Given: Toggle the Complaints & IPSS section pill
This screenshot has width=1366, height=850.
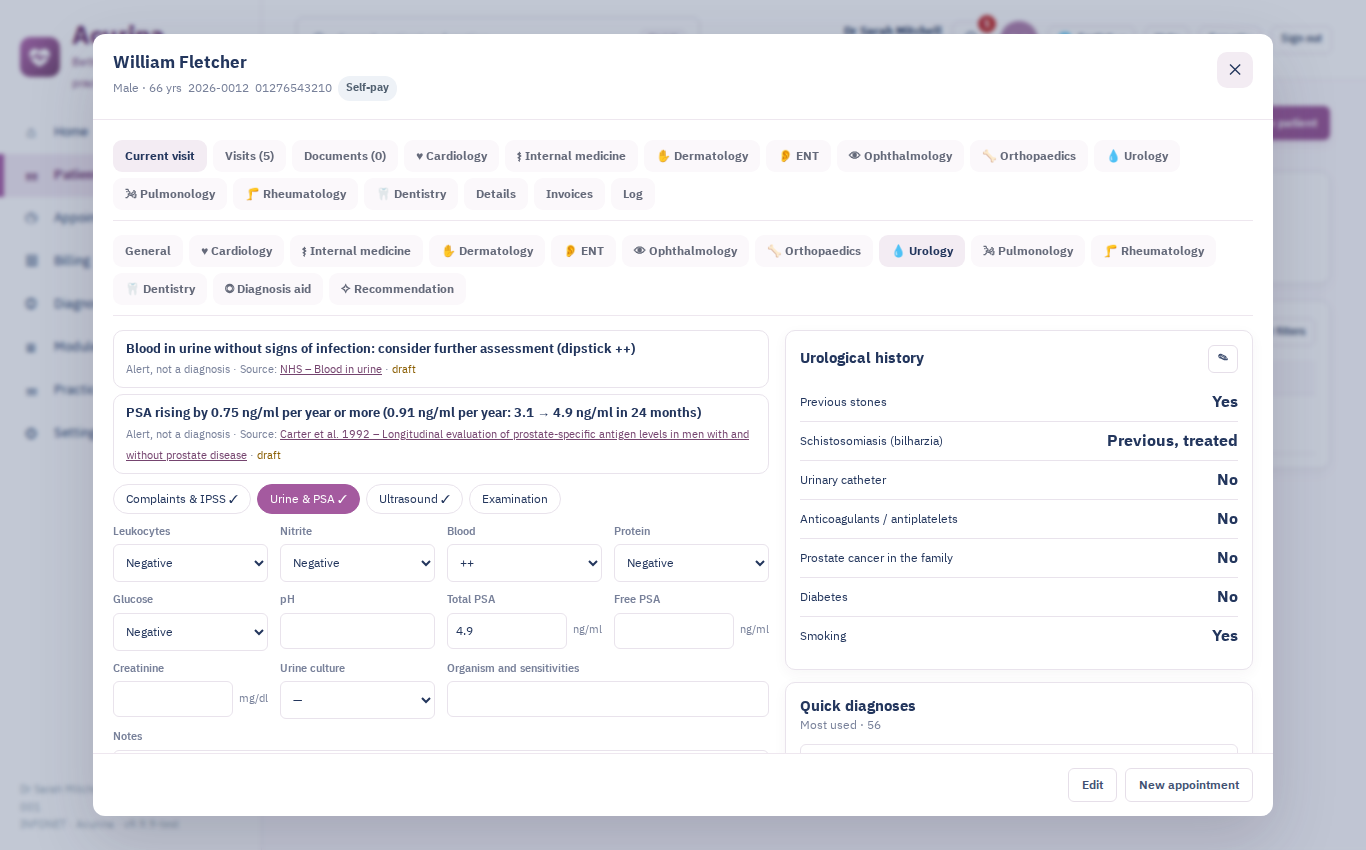Looking at the screenshot, I should pos(182,499).
